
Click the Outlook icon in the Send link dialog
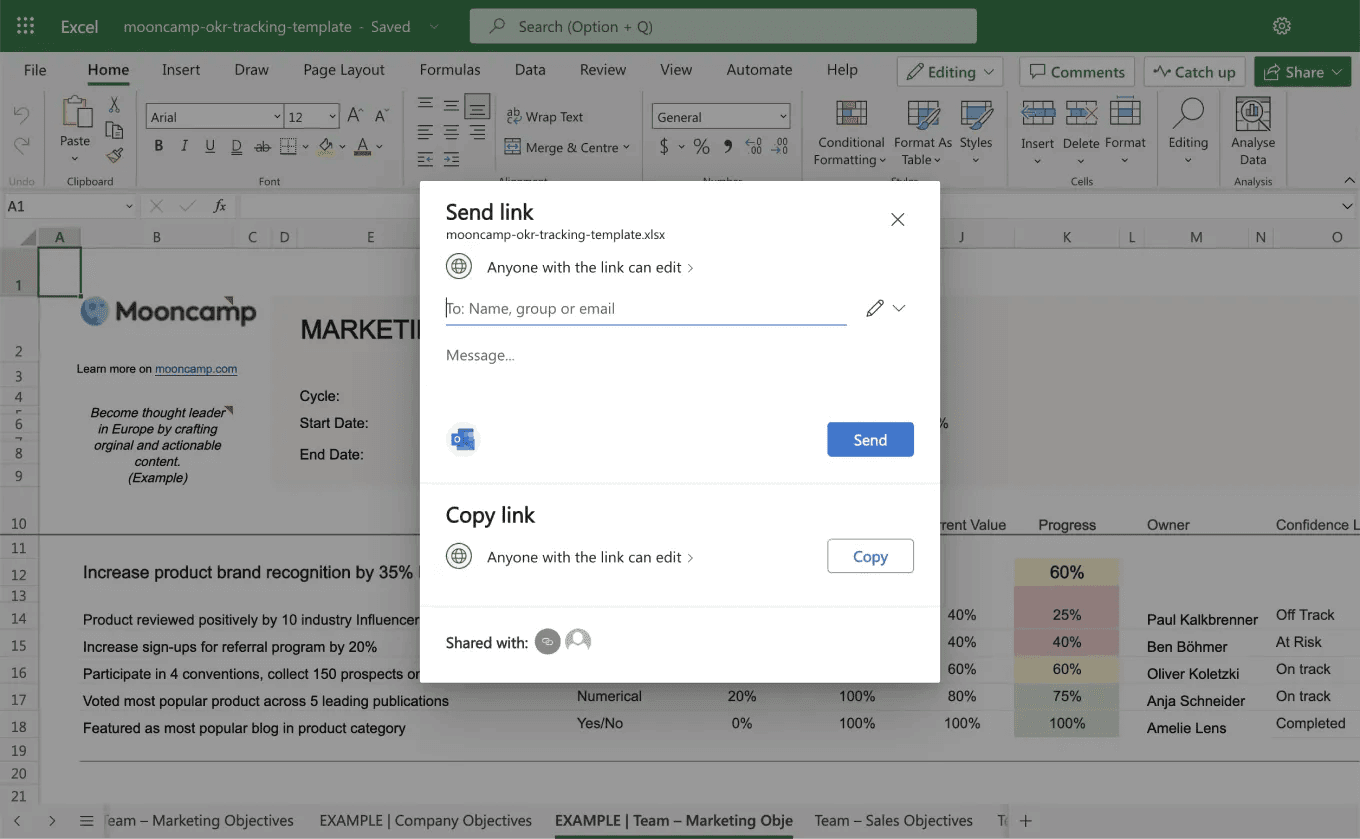click(x=463, y=439)
